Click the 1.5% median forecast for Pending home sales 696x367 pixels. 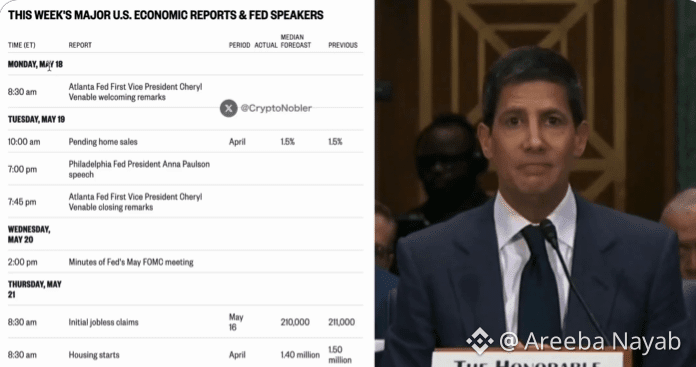click(x=288, y=142)
